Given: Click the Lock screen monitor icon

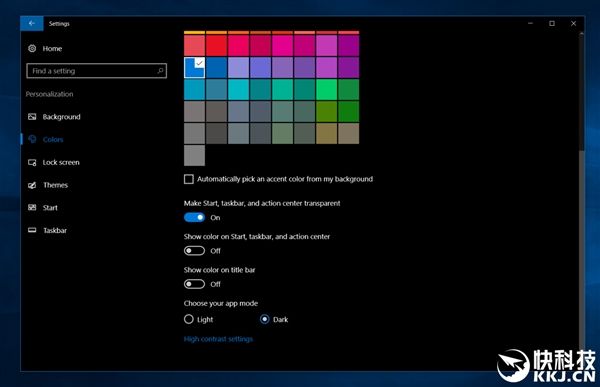Looking at the screenshot, I should point(32,162).
